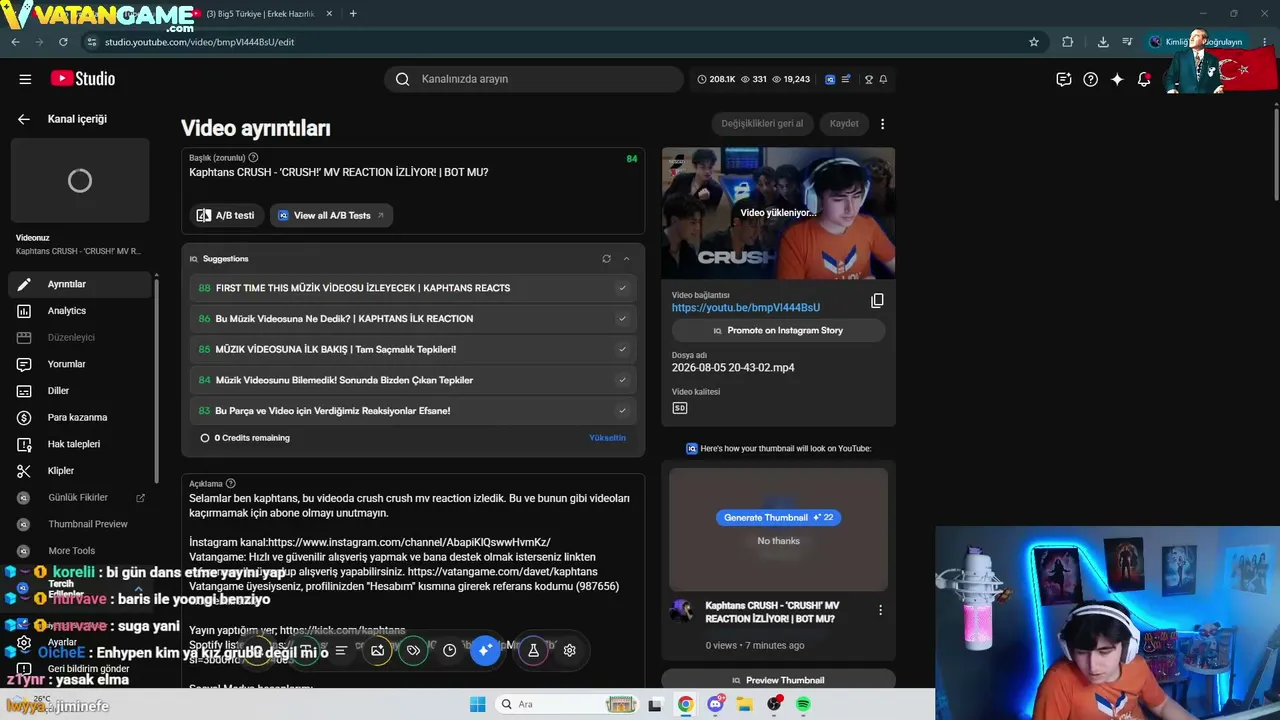Collapse the Suggestions panel
Viewport: 1280px width, 720px height.
(x=627, y=259)
